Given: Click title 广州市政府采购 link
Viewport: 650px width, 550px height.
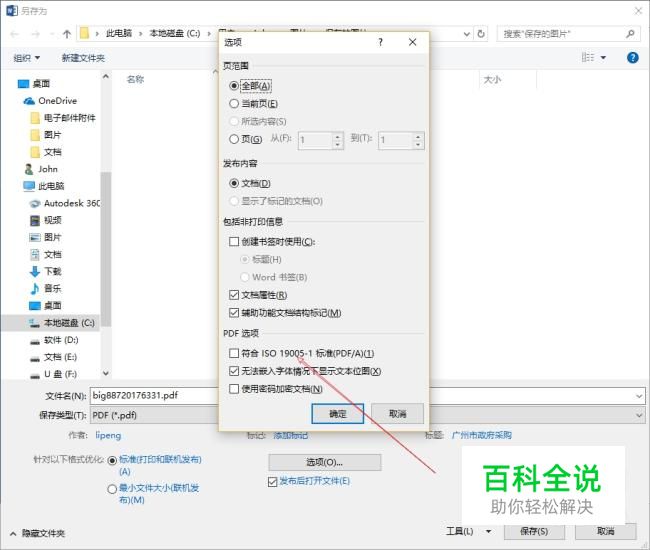Looking at the screenshot, I should click(482, 435).
